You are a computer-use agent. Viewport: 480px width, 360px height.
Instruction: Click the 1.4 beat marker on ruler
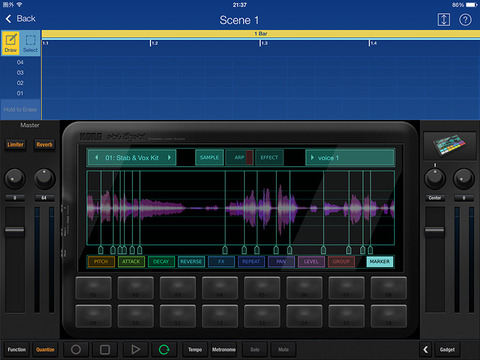pyautogui.click(x=373, y=43)
